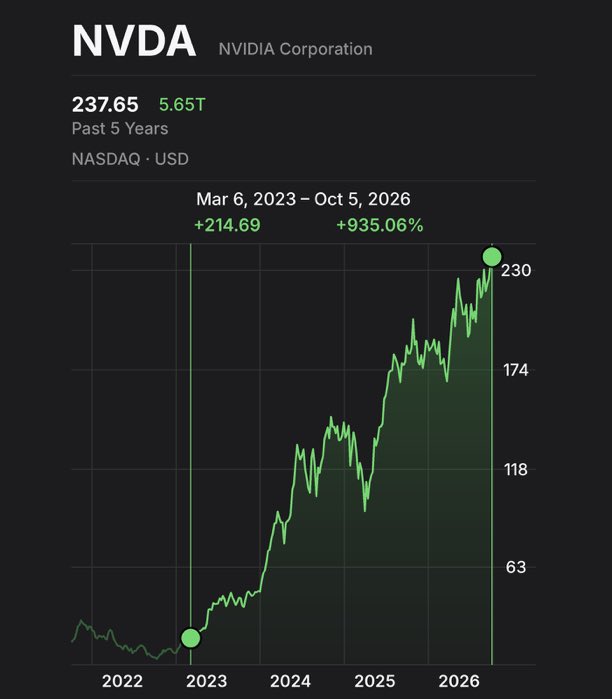Click the start marker dot at Mar 2023

pos(191,638)
